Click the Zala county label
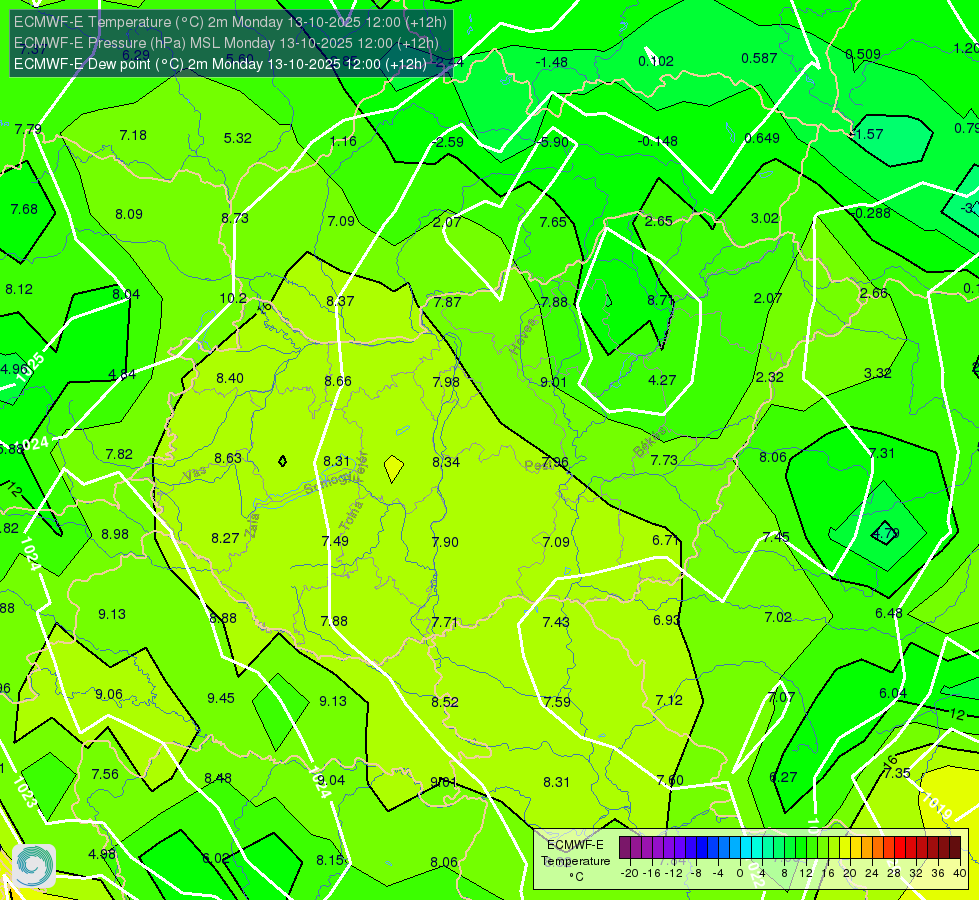This screenshot has width=979, height=900. click(x=252, y=525)
